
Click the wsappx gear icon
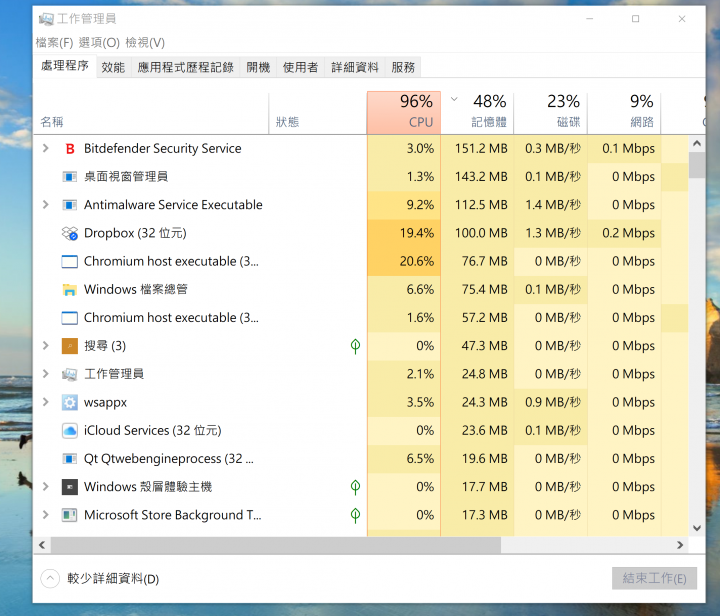coord(69,403)
